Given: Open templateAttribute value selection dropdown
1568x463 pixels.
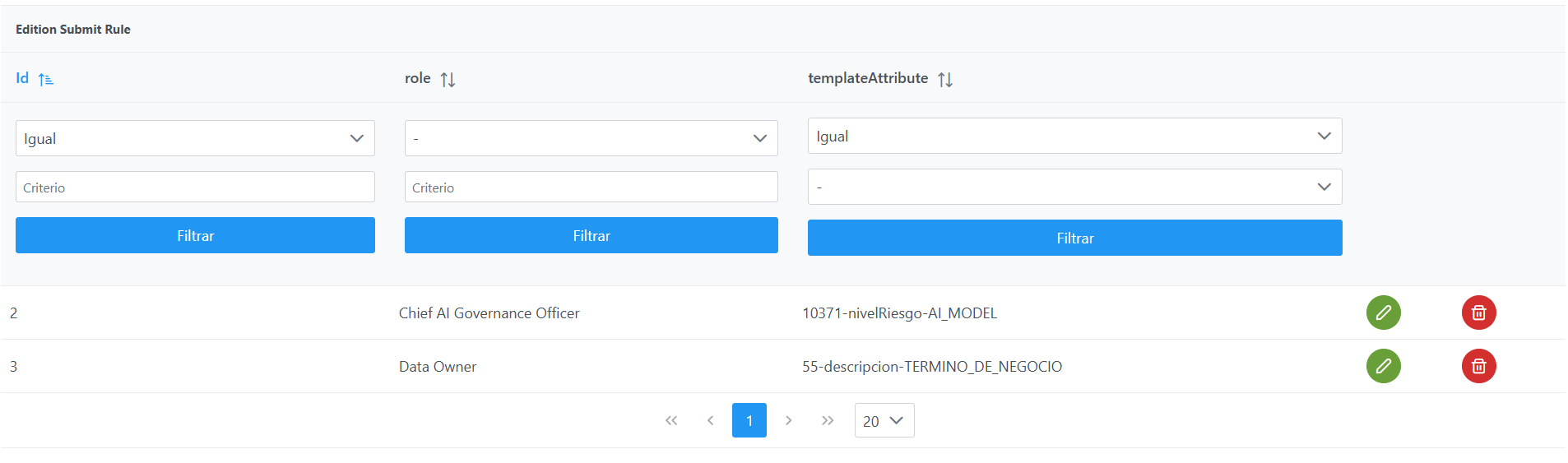Looking at the screenshot, I should [1074, 187].
